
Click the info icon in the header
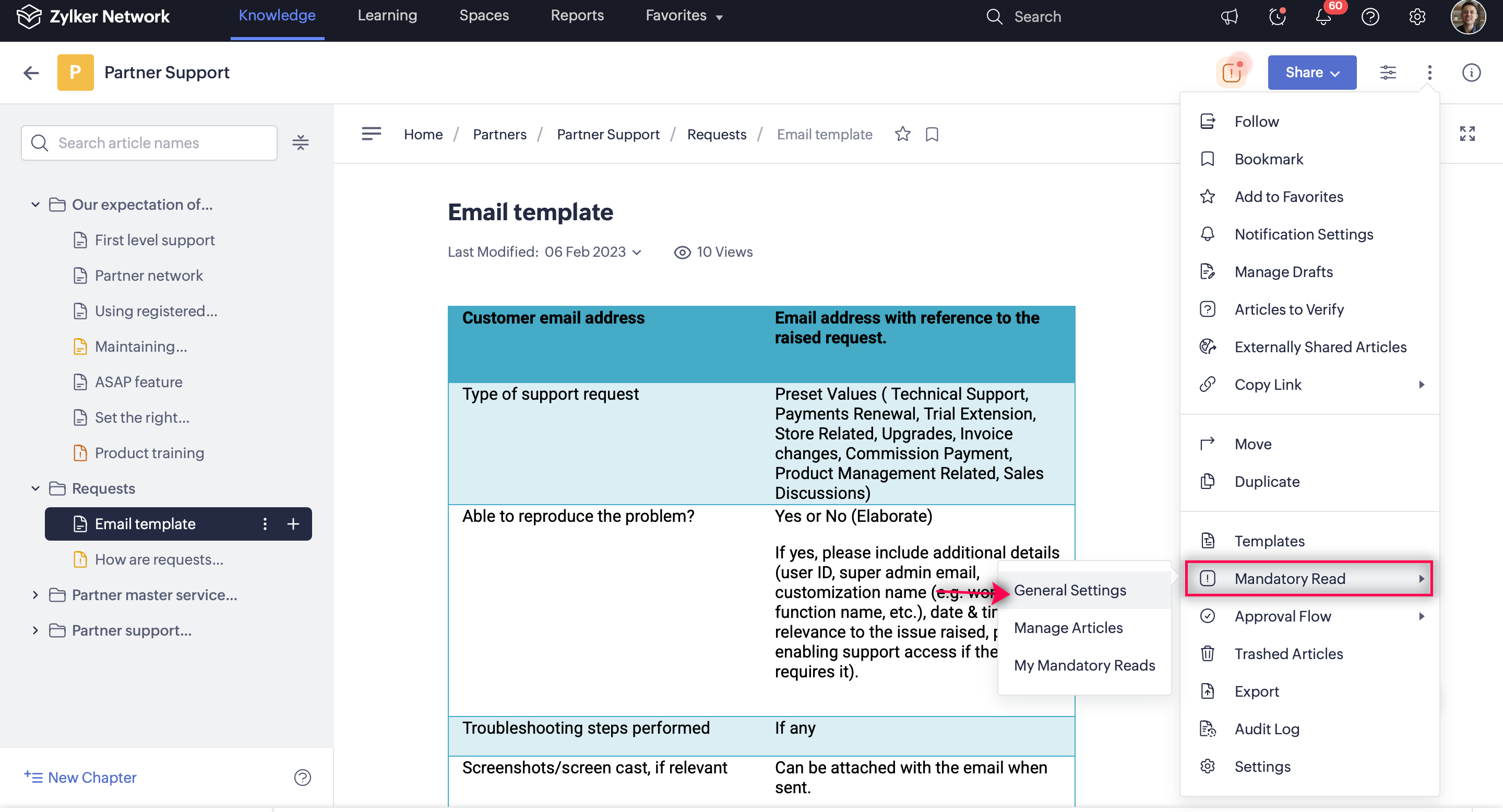click(1471, 73)
